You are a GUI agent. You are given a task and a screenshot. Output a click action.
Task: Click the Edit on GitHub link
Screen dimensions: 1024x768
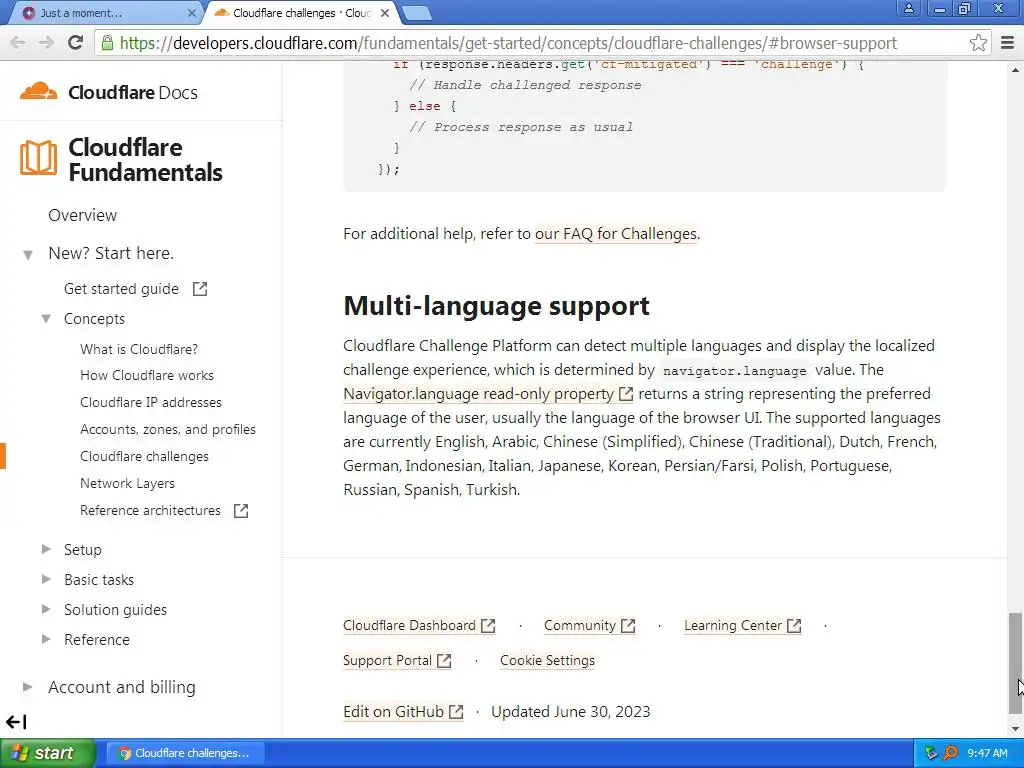[x=393, y=712]
